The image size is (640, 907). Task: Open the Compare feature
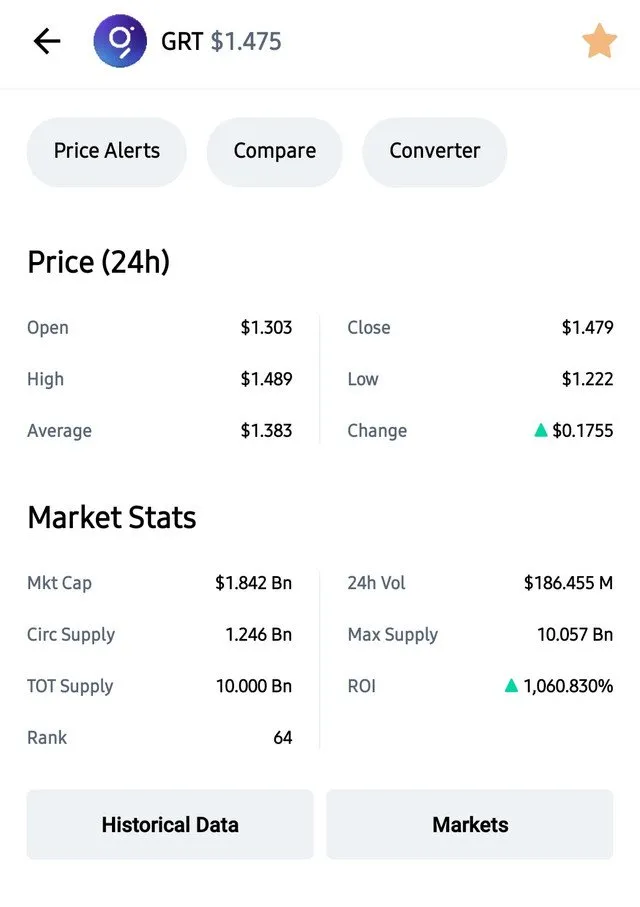click(274, 152)
